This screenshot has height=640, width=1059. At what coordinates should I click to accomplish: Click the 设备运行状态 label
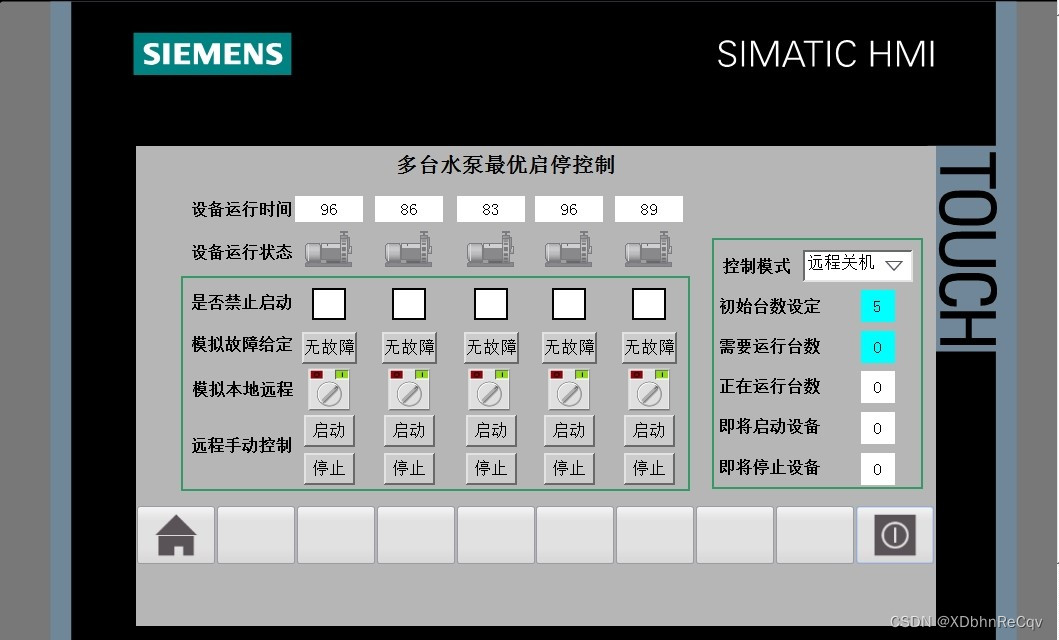(242, 252)
